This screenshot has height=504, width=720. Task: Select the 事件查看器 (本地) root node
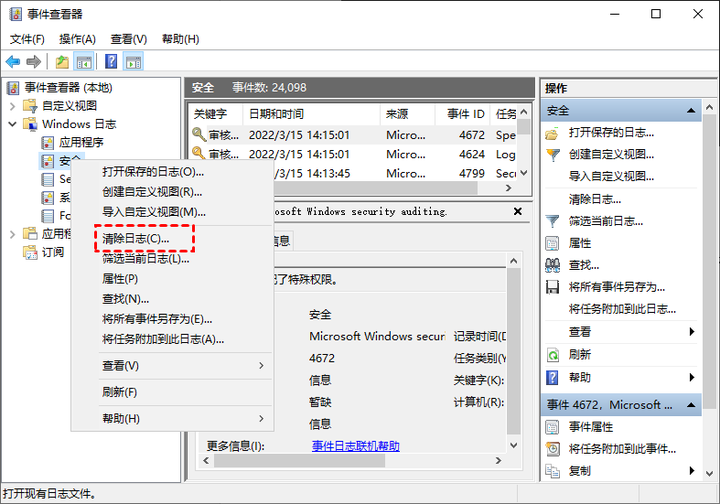click(68, 88)
